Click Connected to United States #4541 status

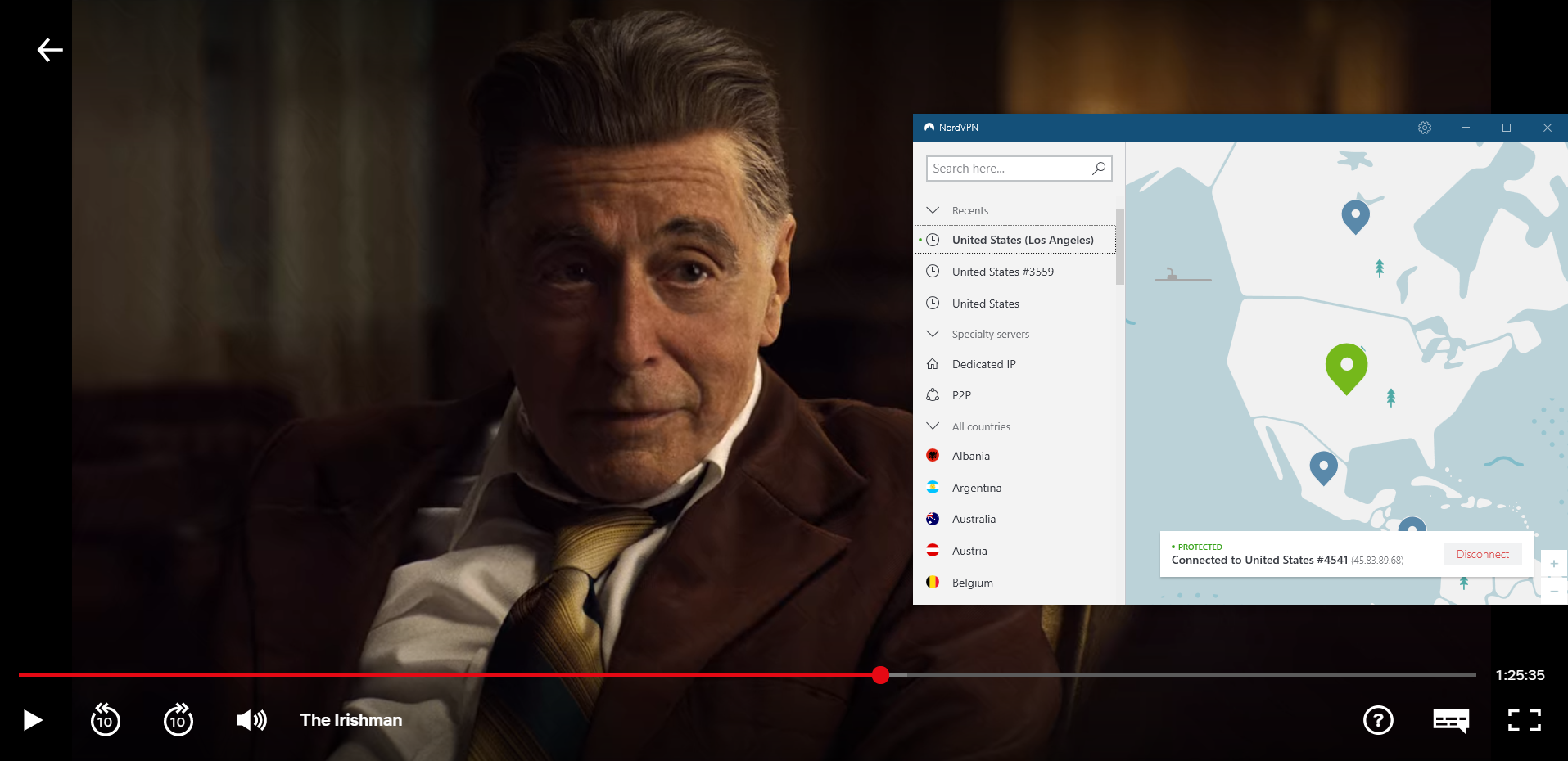tap(1259, 560)
